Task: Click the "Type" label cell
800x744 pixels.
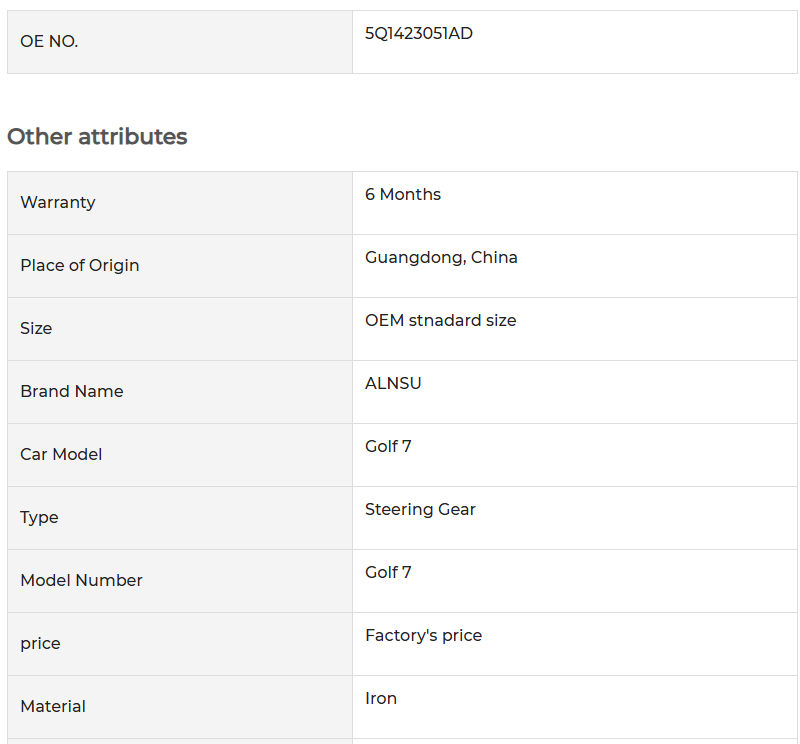Action: [x=180, y=518]
